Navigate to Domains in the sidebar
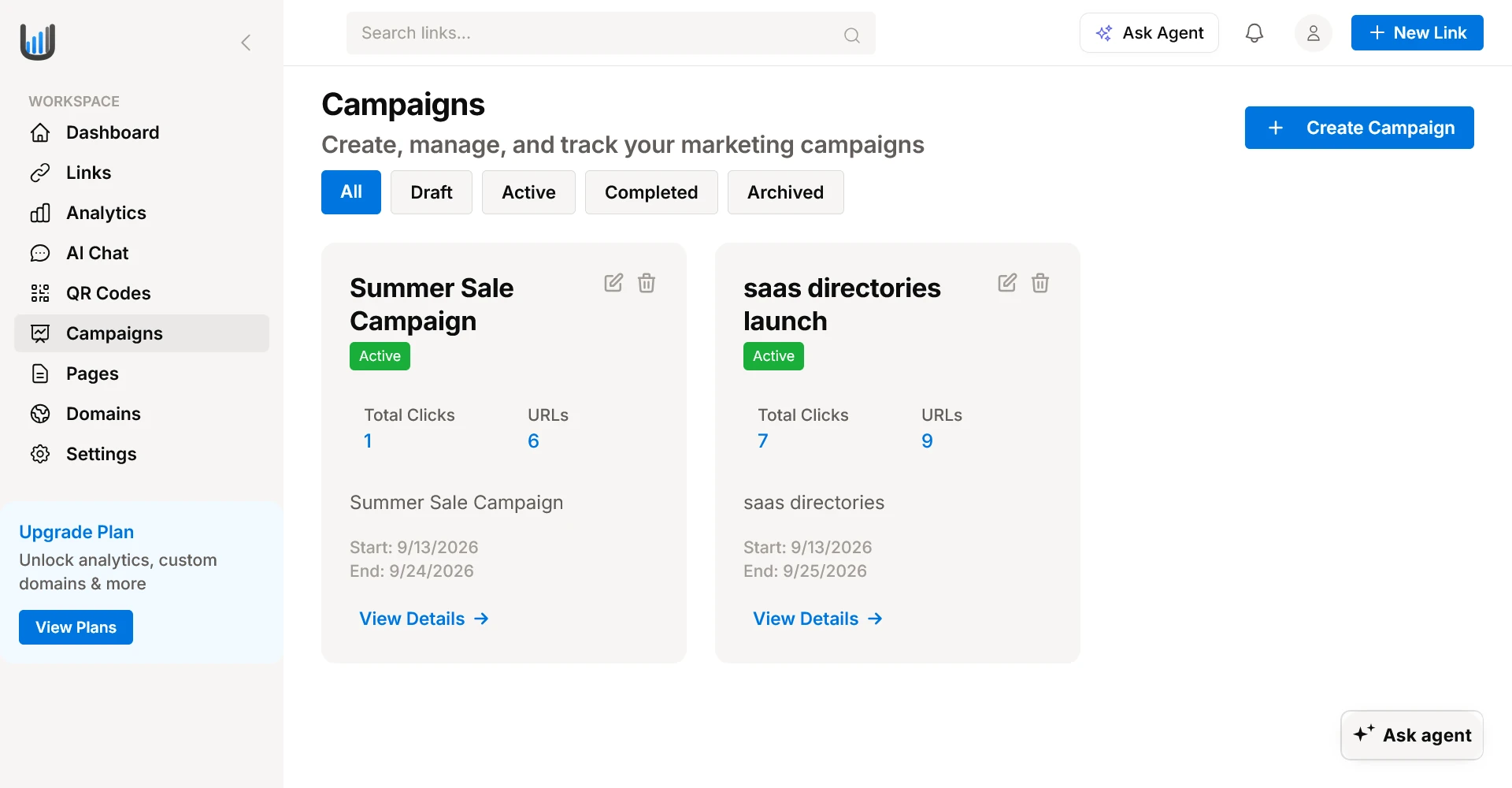This screenshot has width=1512, height=788. 142,414
